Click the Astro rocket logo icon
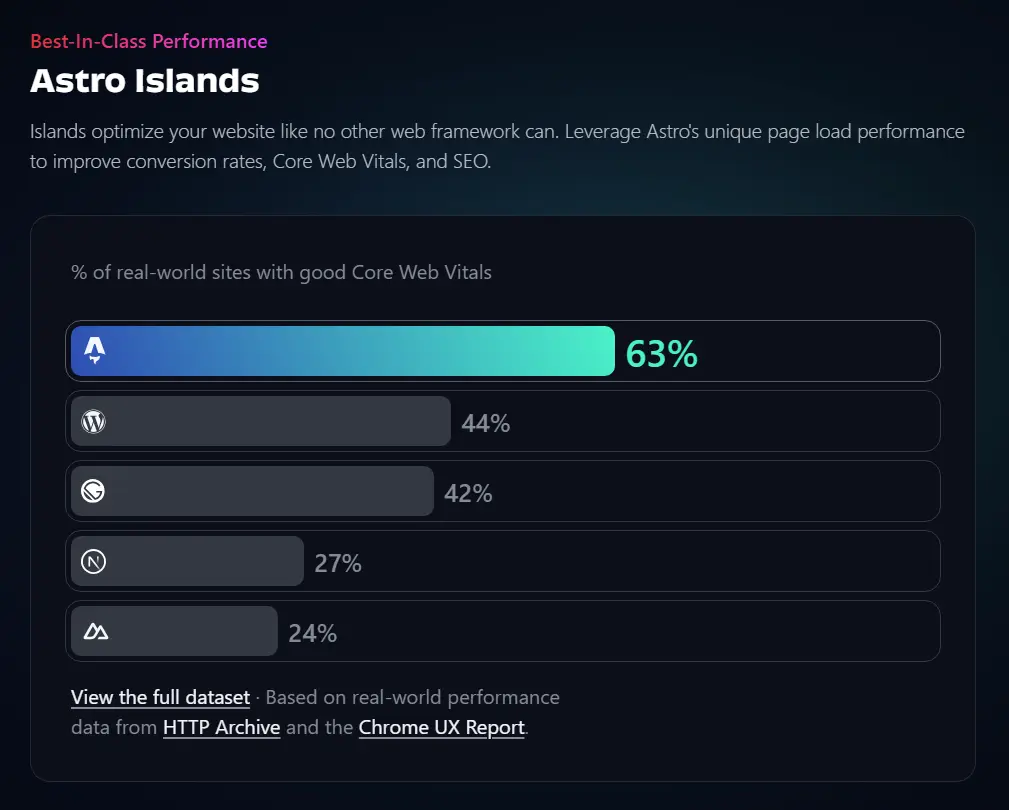 [95, 350]
